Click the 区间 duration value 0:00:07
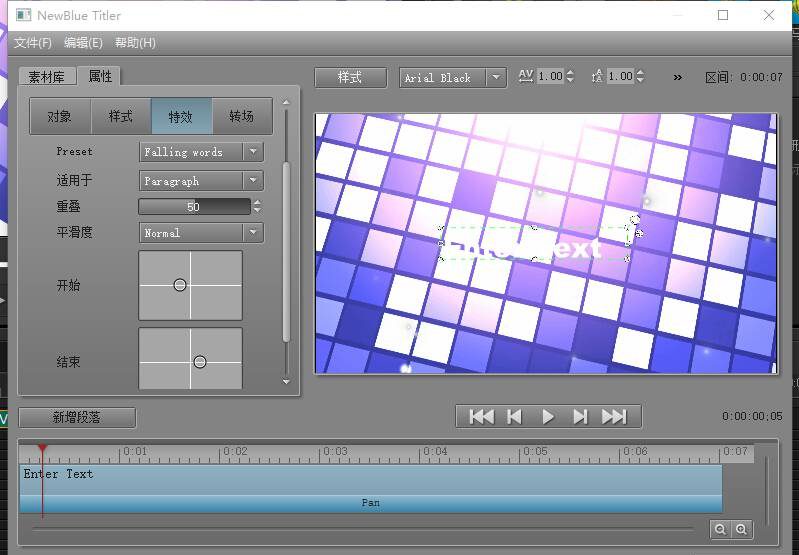The width and height of the screenshot is (799, 555). tap(761, 77)
